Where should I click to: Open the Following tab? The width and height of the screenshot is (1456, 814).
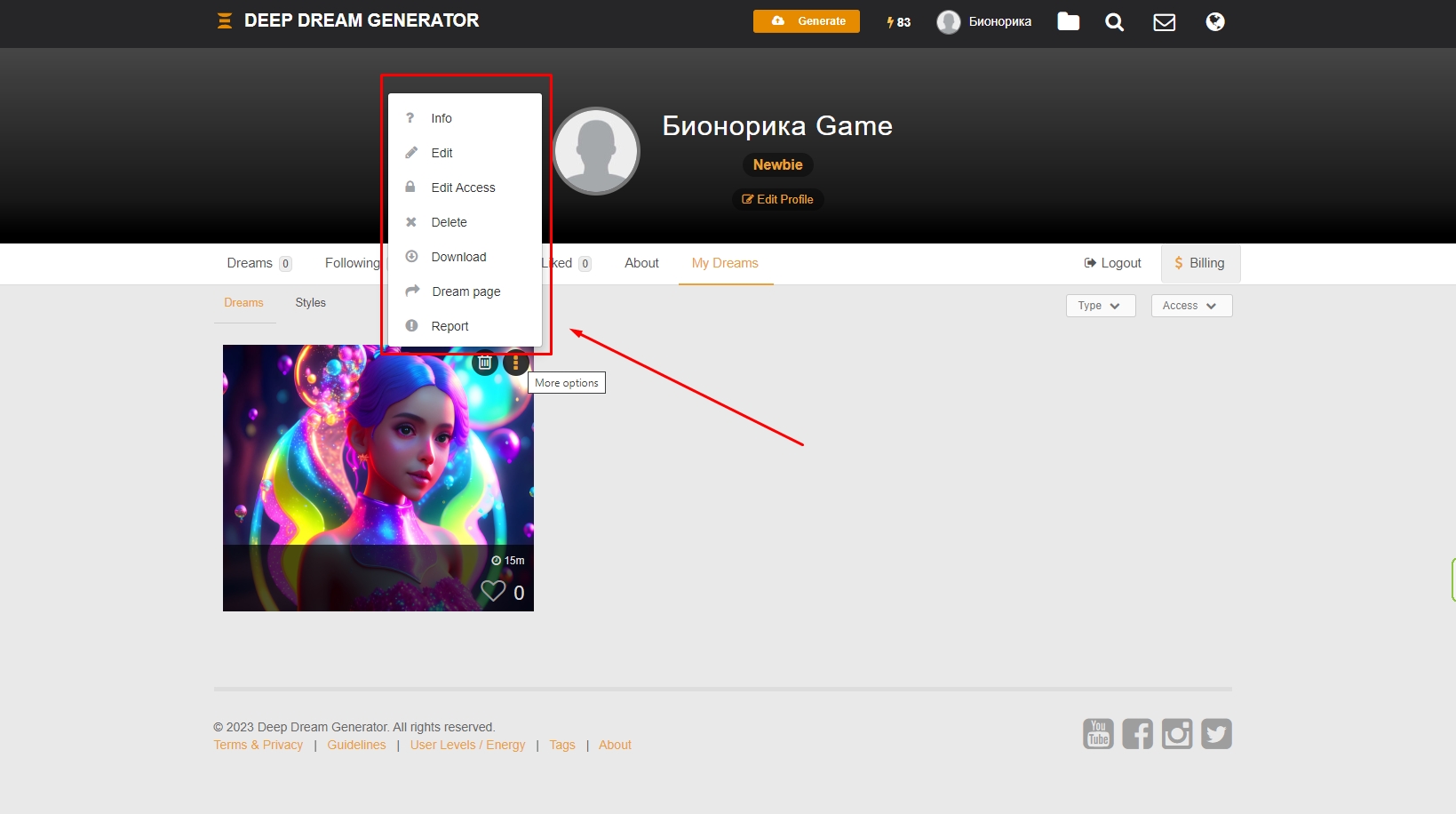point(352,263)
